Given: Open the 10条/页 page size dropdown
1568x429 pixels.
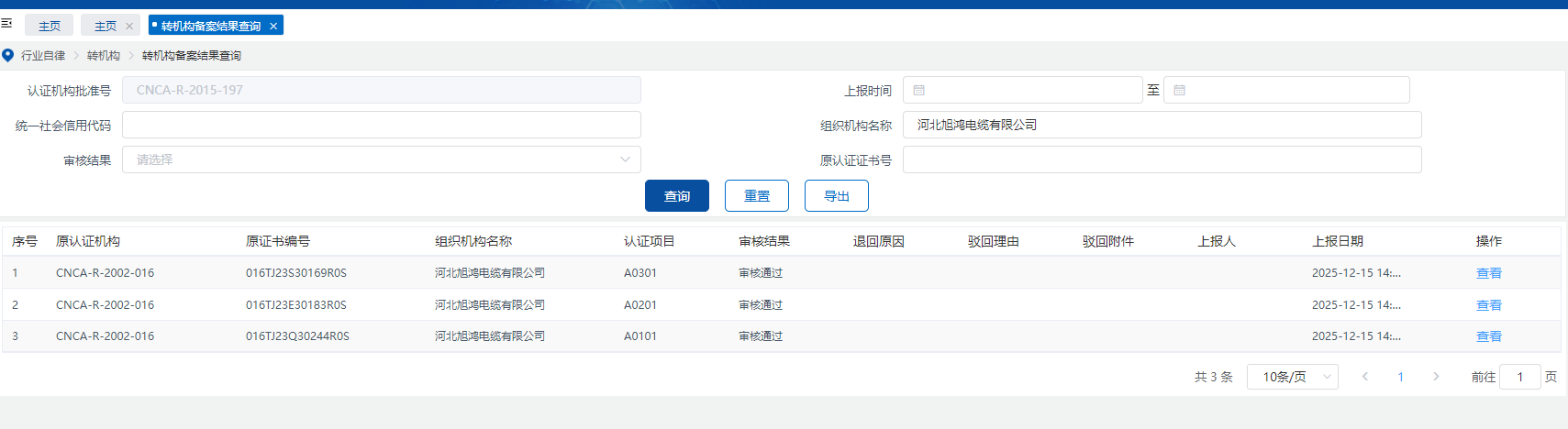Looking at the screenshot, I should (x=1292, y=377).
